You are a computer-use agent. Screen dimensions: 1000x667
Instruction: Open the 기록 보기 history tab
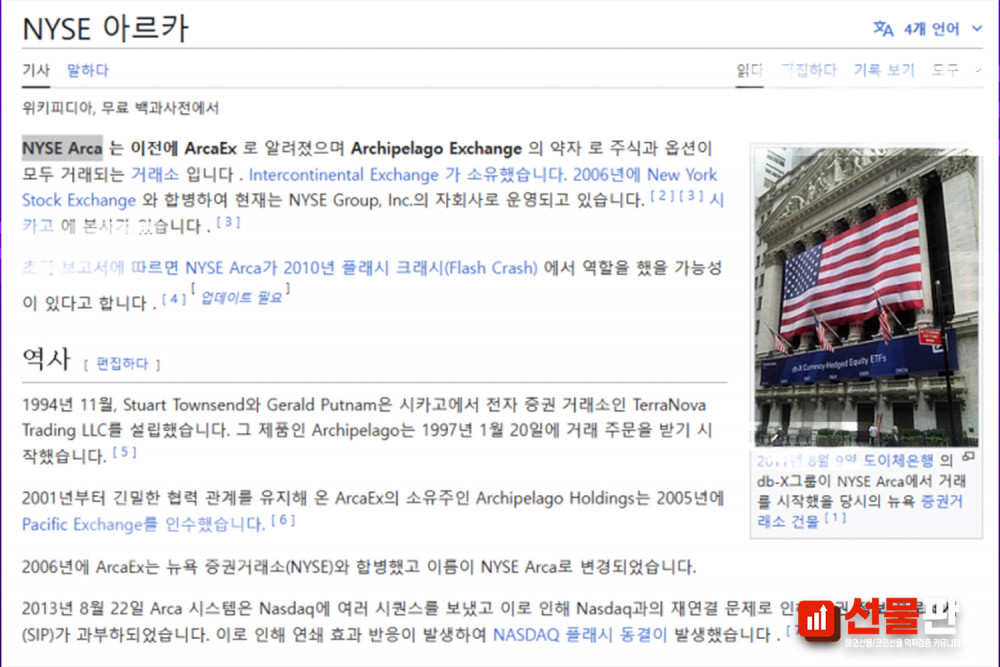(883, 70)
